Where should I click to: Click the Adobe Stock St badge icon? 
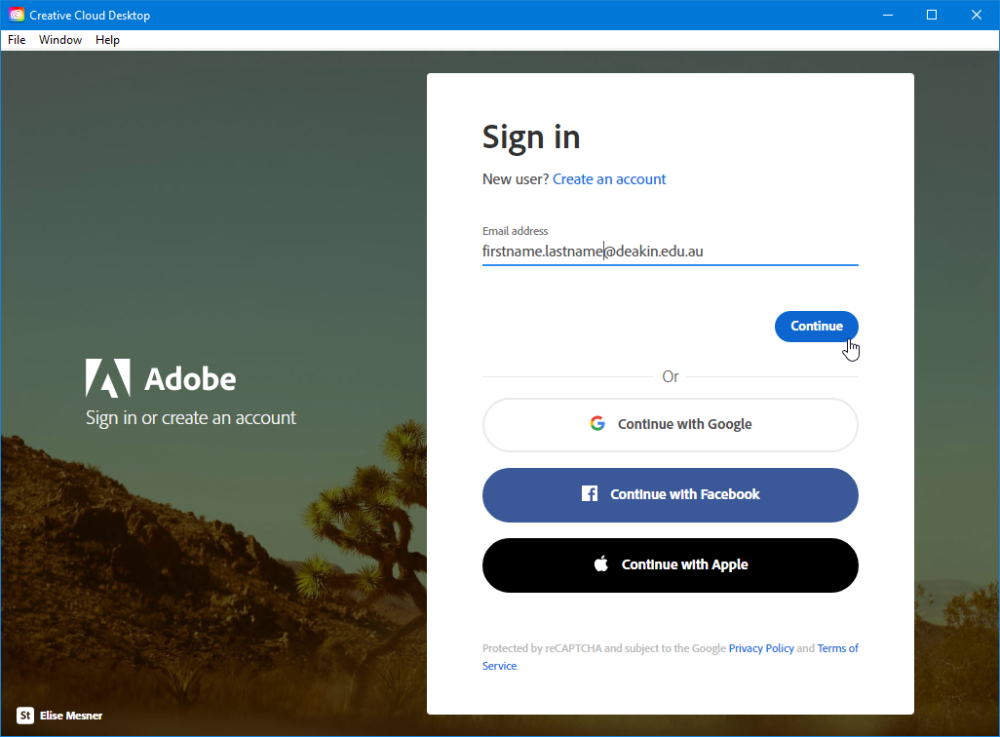click(x=25, y=715)
